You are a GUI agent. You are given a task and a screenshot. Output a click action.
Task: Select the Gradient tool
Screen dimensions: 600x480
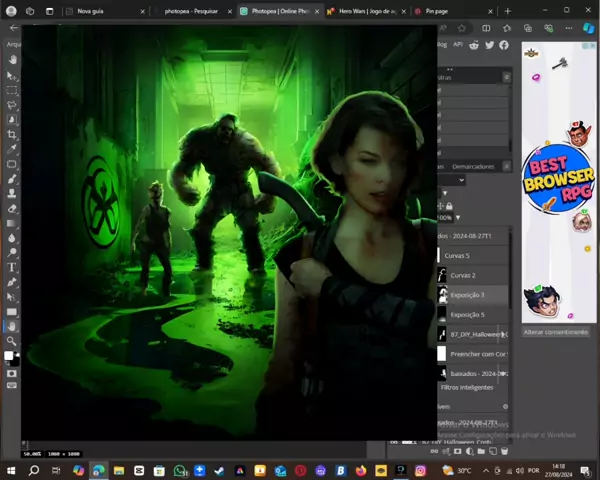point(12,224)
